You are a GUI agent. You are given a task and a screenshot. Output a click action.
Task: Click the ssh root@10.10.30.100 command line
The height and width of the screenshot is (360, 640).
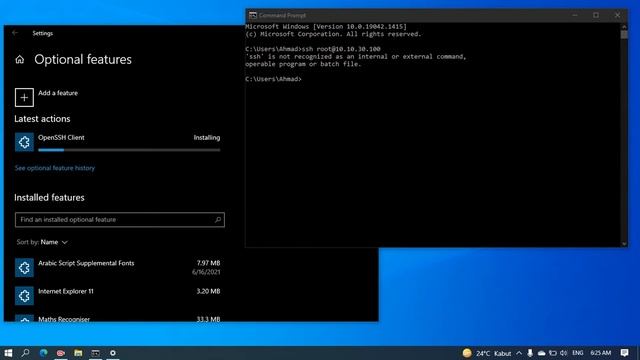click(x=313, y=49)
